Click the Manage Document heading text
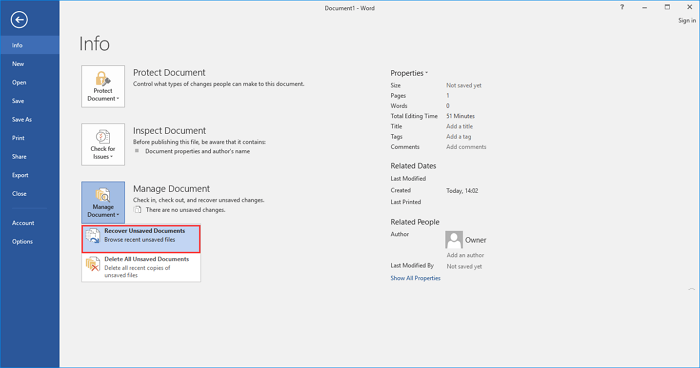Screen dimensions: 700x368 pyautogui.click(x=171, y=188)
